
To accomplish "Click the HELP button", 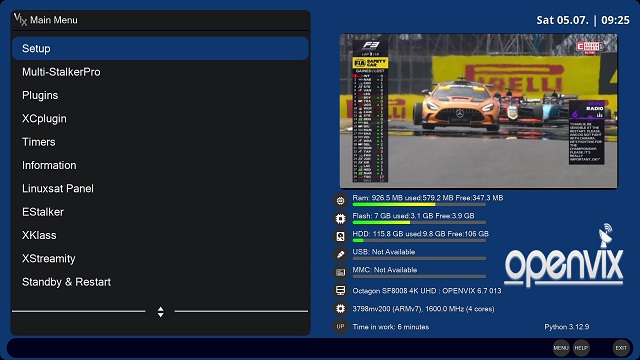I will (x=581, y=348).
